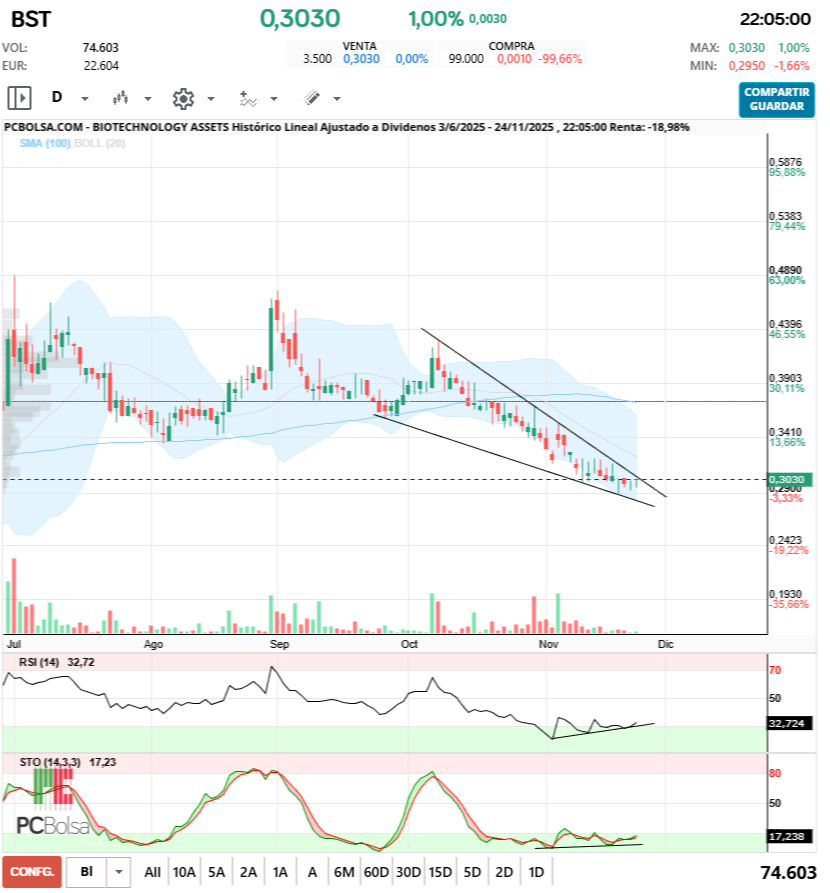Click the Nov label on time axis
This screenshot has height=893, width=830.
[x=548, y=644]
